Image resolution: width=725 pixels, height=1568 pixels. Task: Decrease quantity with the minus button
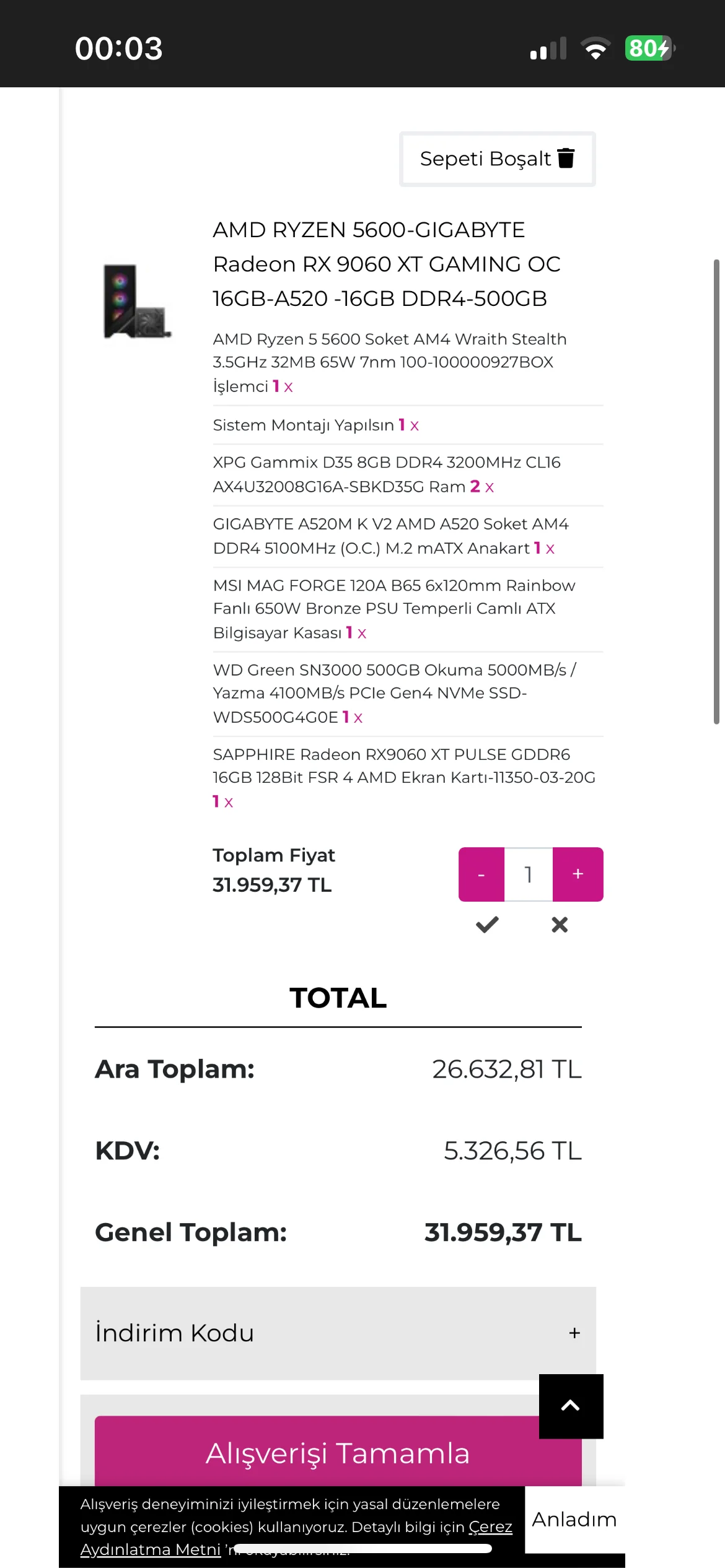coord(481,874)
